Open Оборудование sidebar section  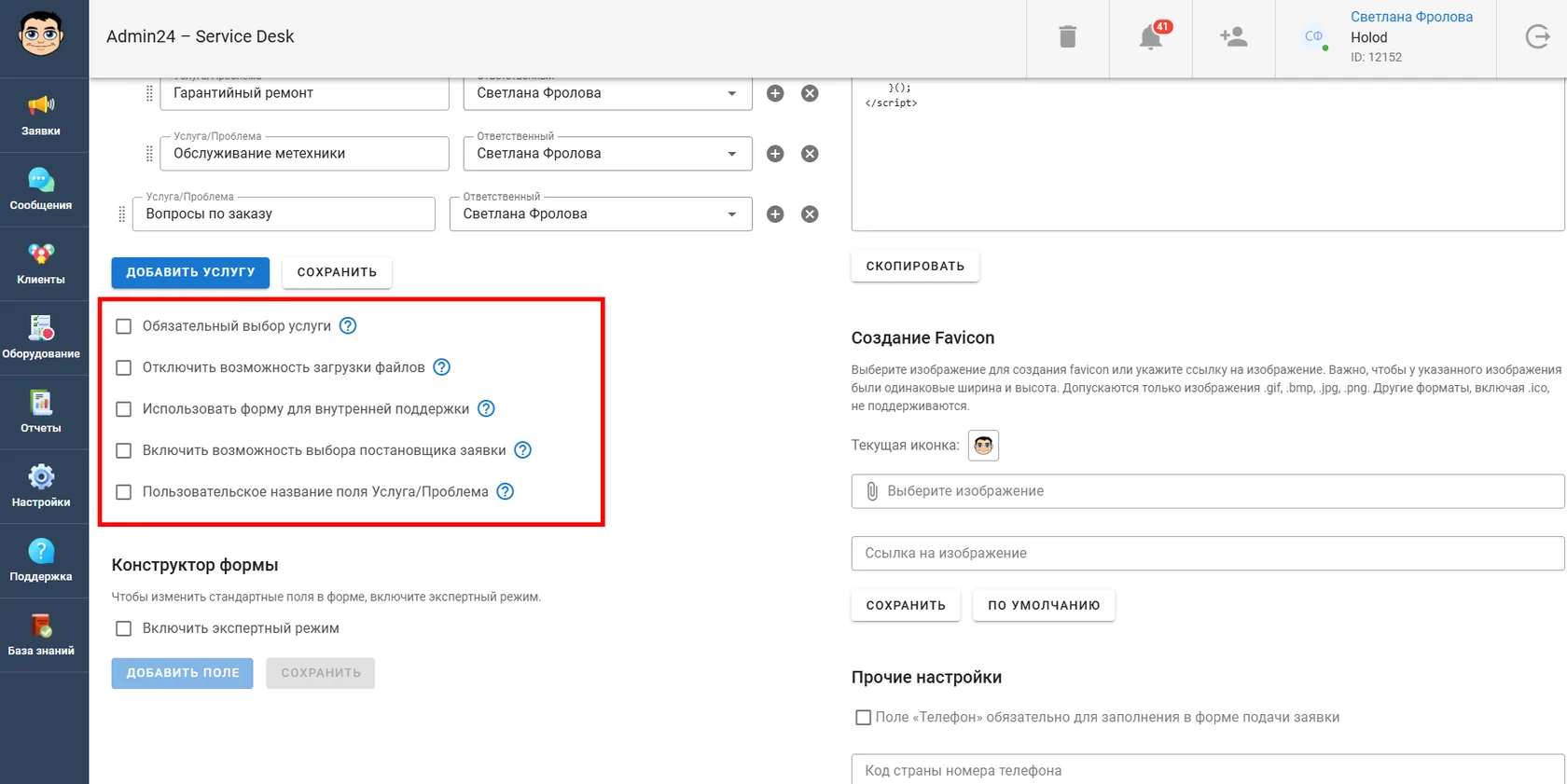pos(41,337)
